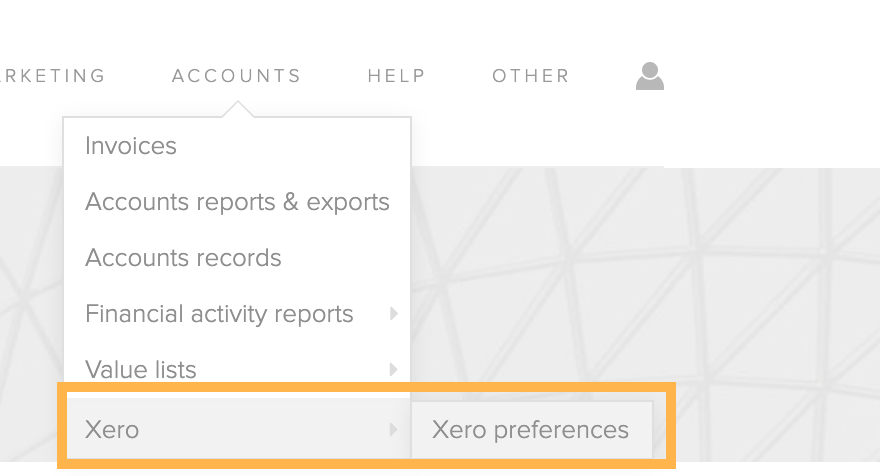The image size is (880, 476).
Task: Select Financial activity reports menu item
Action: [219, 314]
